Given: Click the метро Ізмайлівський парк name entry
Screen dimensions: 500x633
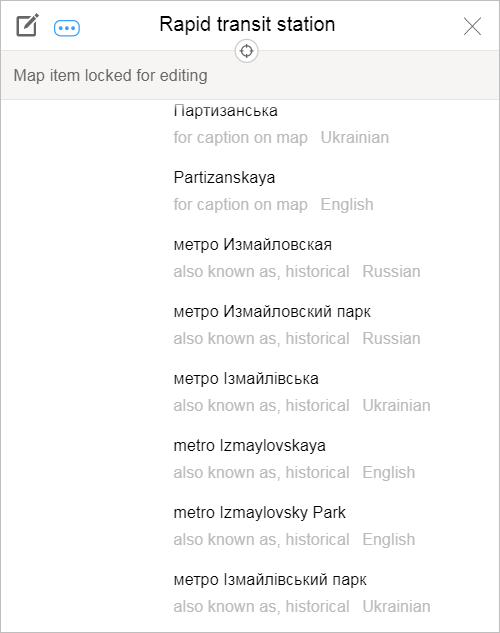Looking at the screenshot, I should click(x=270, y=580).
